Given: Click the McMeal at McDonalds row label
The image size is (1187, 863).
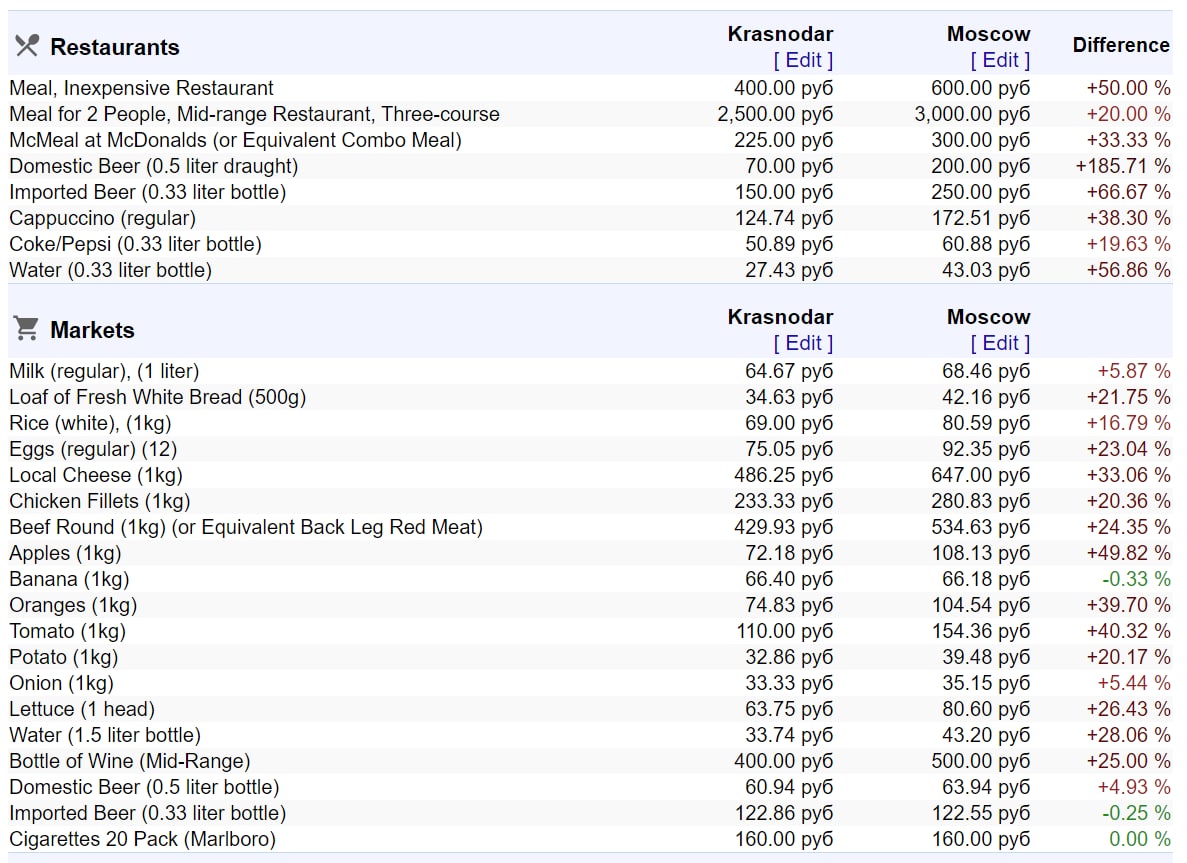Looking at the screenshot, I should click(x=235, y=140).
